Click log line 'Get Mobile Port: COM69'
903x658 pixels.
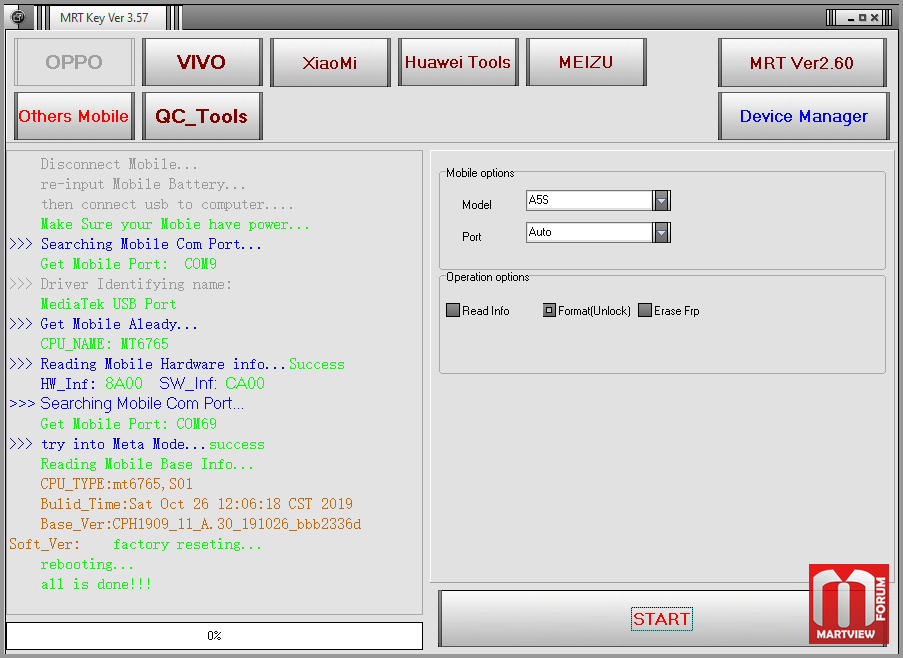pyautogui.click(x=128, y=424)
